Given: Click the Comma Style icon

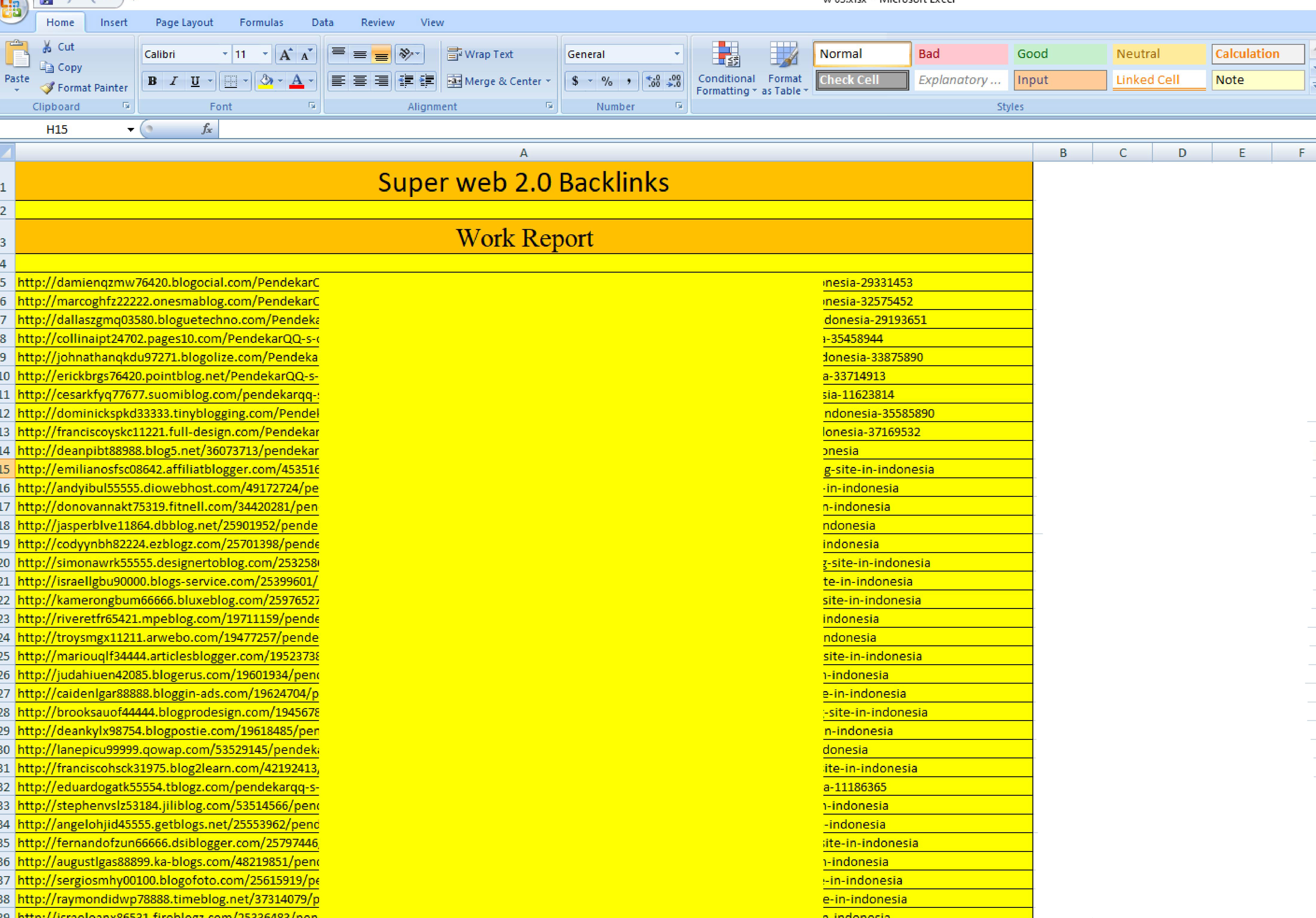Looking at the screenshot, I should tap(629, 81).
